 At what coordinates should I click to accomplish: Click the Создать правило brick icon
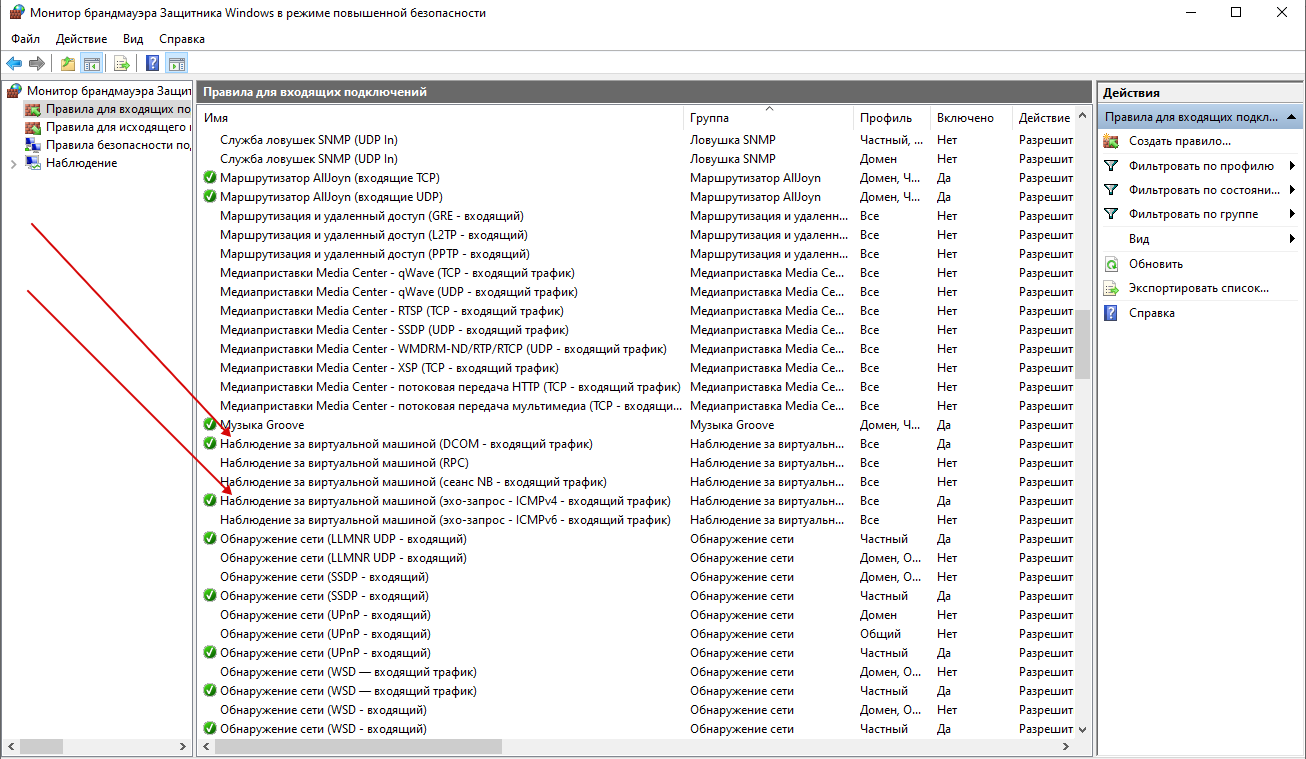(x=1111, y=142)
